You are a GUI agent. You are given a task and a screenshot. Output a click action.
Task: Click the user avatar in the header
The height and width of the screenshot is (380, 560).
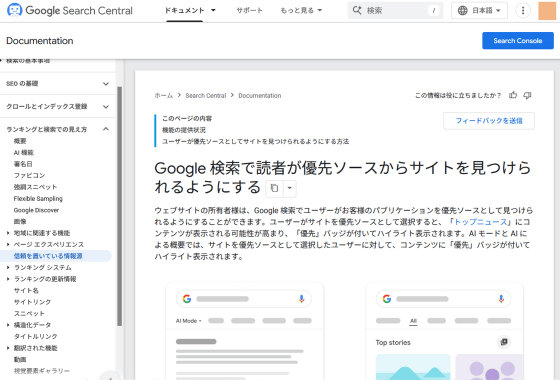click(x=547, y=10)
